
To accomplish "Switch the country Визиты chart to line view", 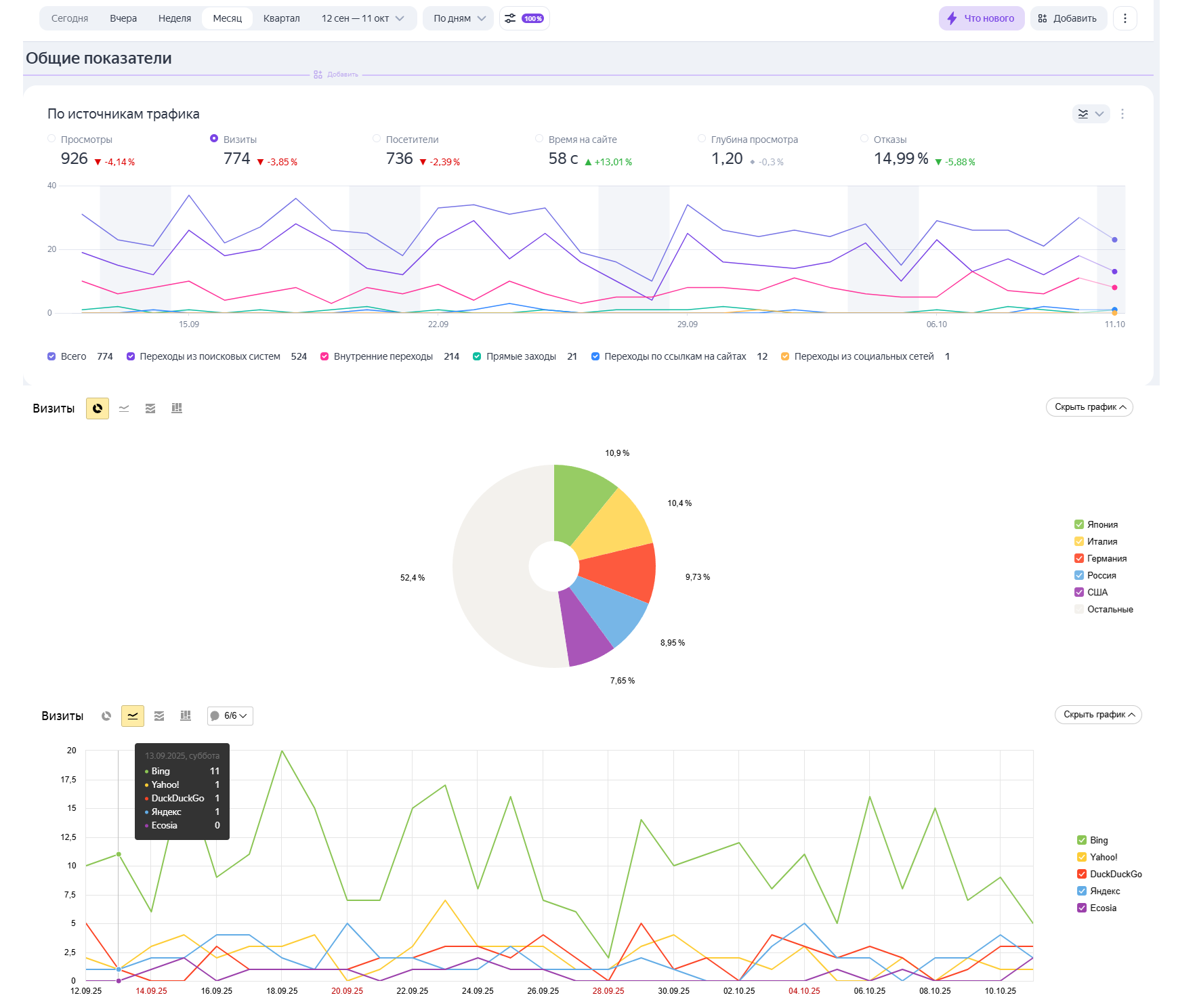I will point(124,408).
